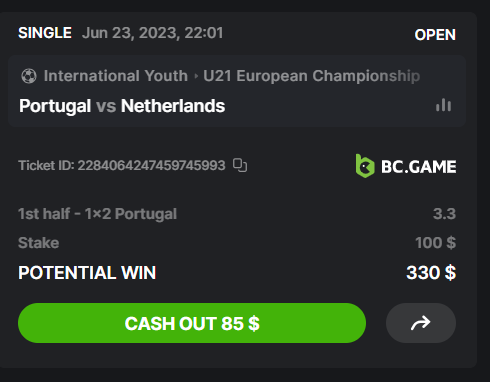Screen dimensions: 490x382
Task: Open match statistics bar chart icon
Action: (443, 105)
